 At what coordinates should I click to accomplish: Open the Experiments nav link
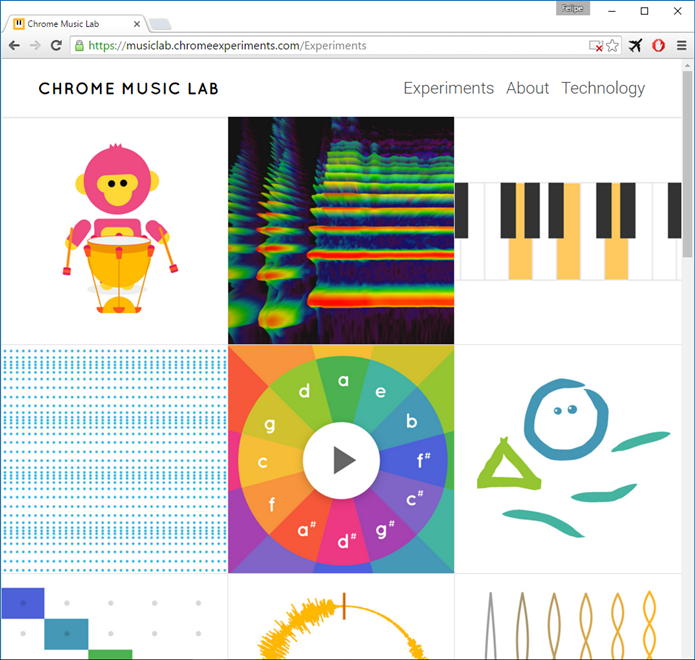point(448,88)
